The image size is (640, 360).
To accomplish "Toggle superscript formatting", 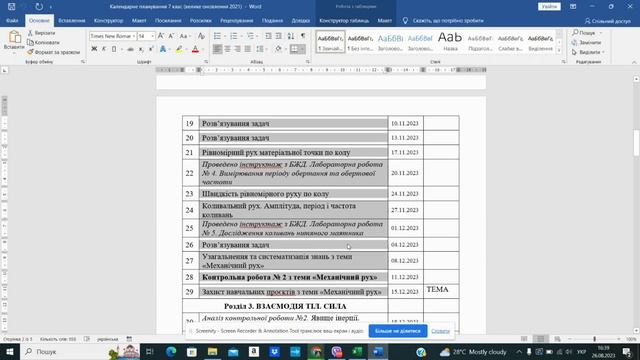I will pos(151,49).
